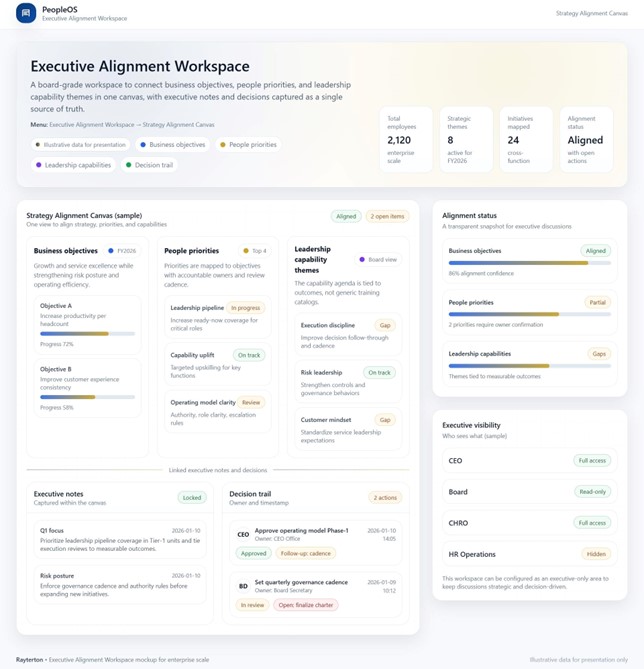The image size is (644, 669).
Task: Click the Aligned badge on canvas header
Action: coord(346,216)
